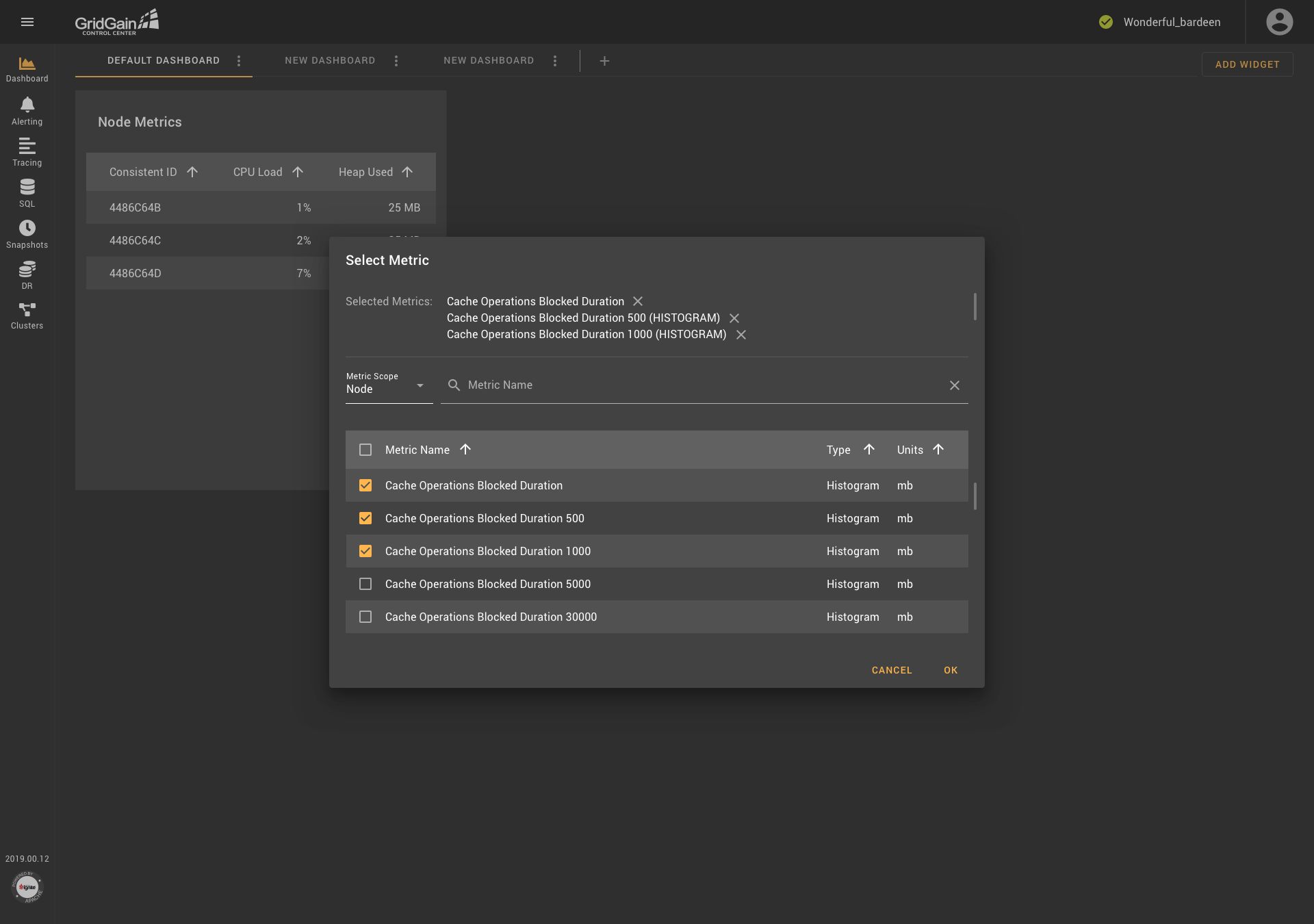The height and width of the screenshot is (924, 1314).
Task: Toggle Cache Operations Blocked Duration 500 checkbox
Action: tap(365, 518)
